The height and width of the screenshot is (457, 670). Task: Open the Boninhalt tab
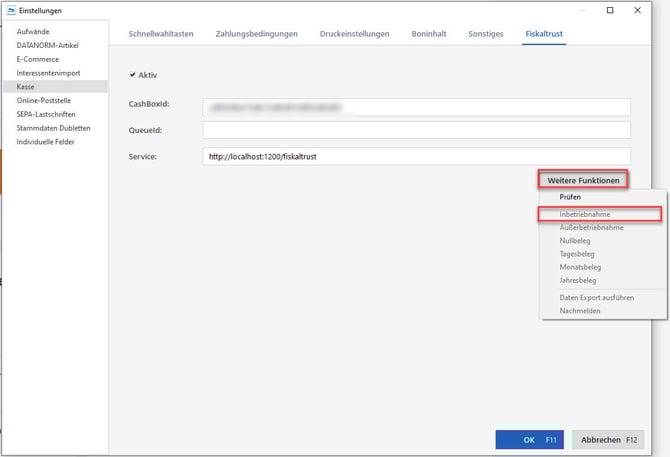tap(429, 34)
